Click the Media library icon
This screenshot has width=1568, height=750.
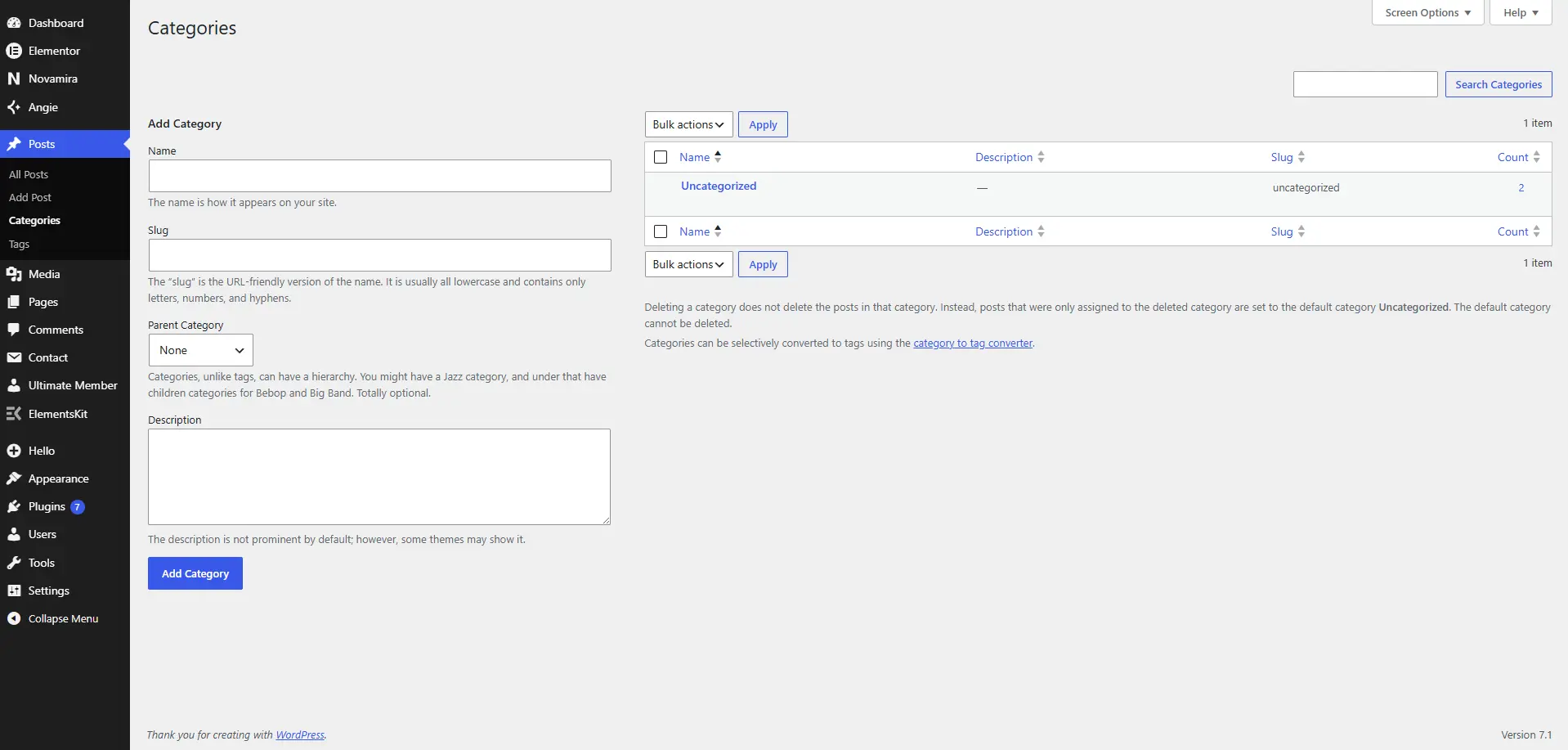14,274
